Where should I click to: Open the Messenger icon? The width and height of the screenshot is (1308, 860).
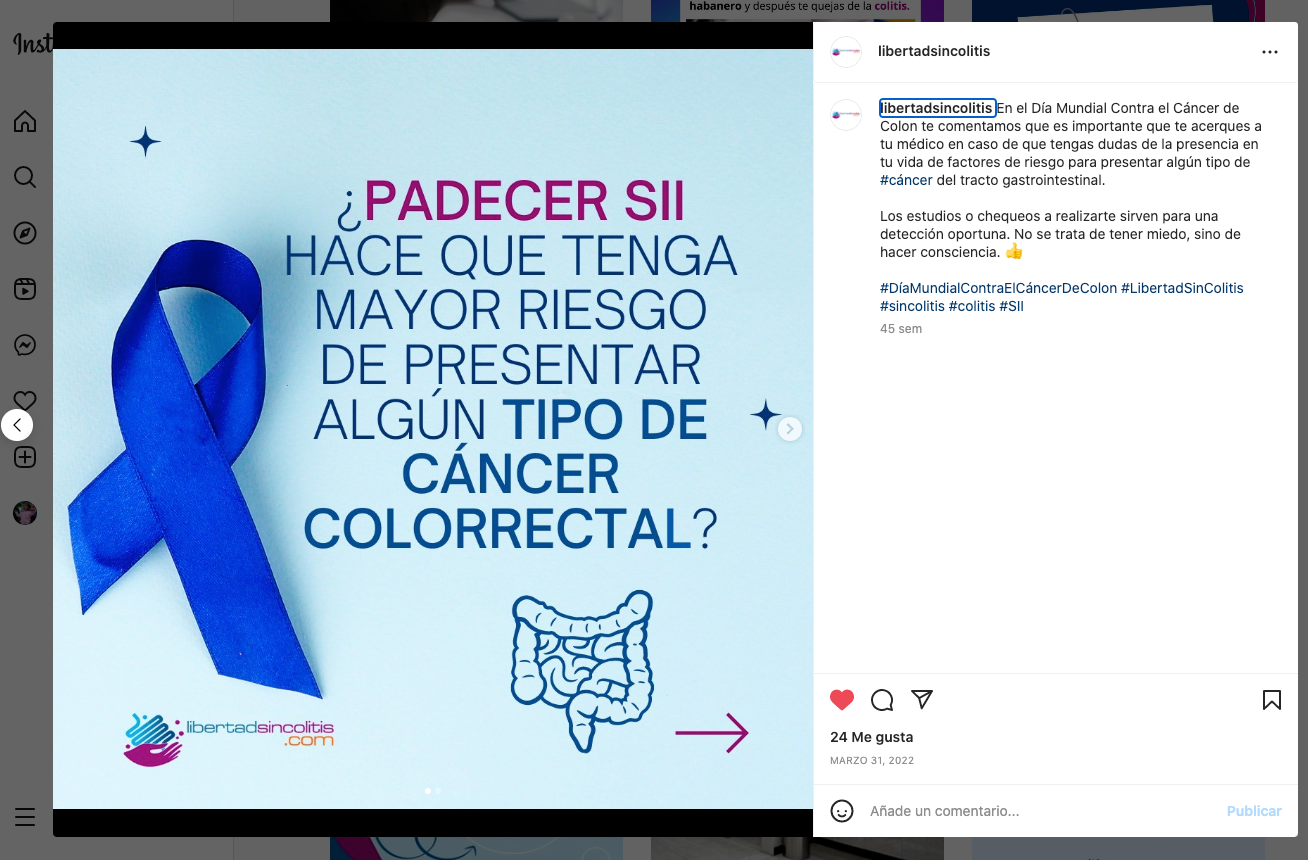tap(25, 345)
